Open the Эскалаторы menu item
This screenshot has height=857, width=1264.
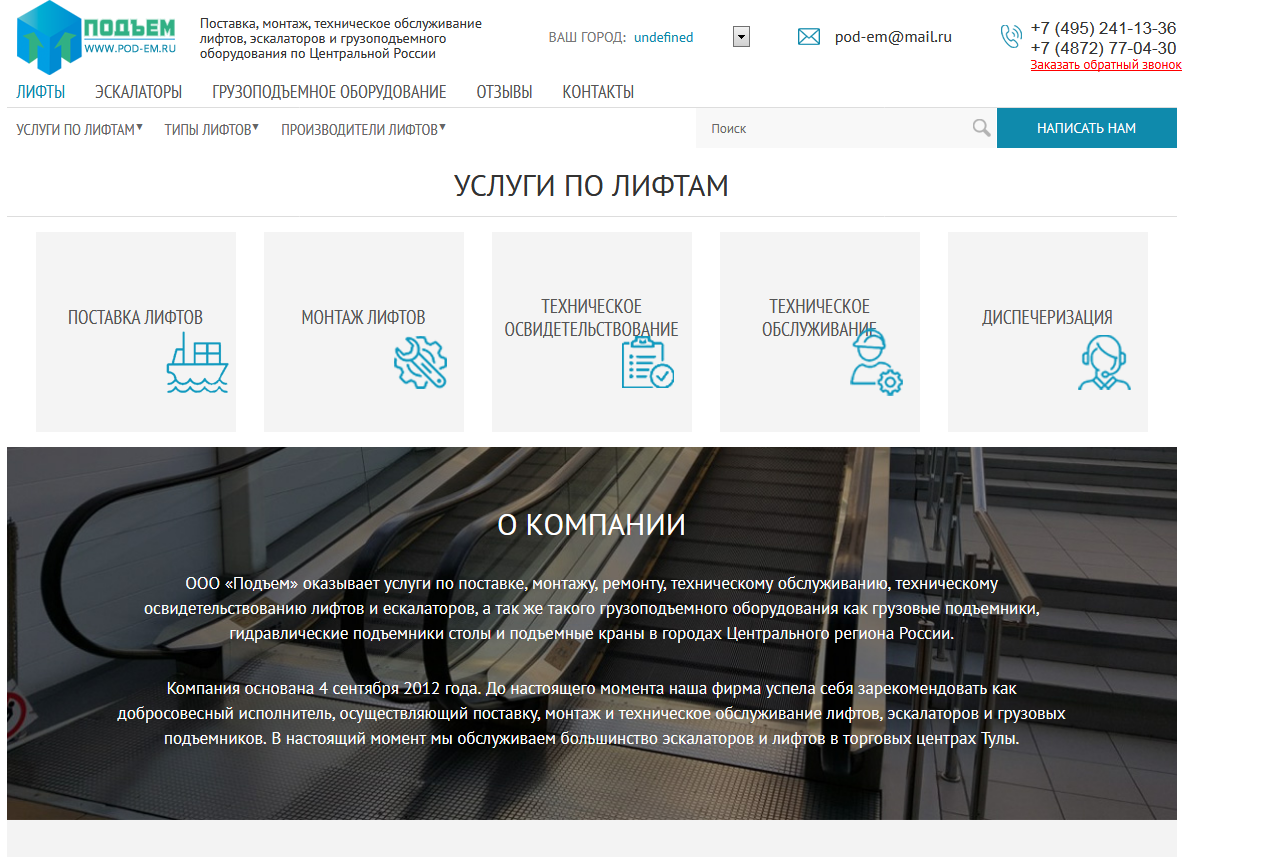(x=139, y=92)
